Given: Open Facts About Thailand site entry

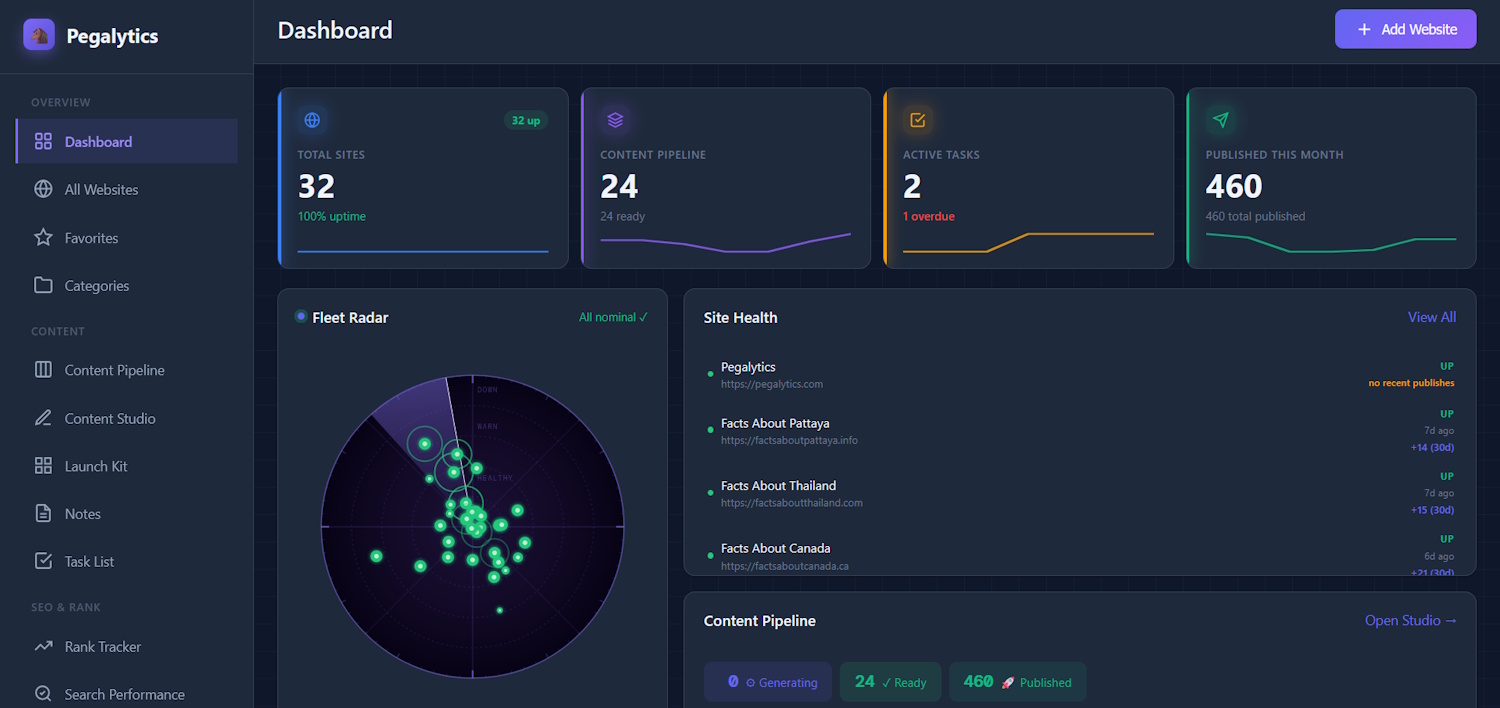Looking at the screenshot, I should pos(1080,493).
